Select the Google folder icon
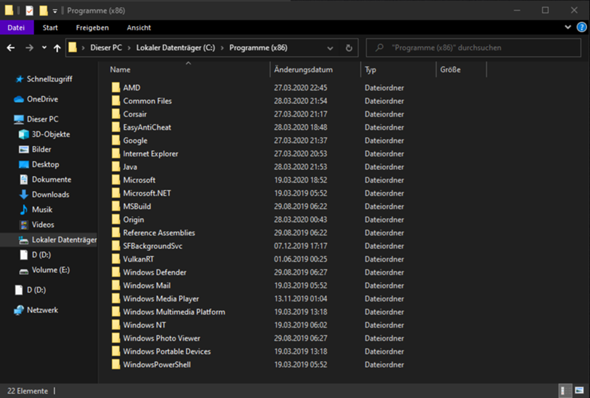This screenshot has height=398, width=590. coord(116,140)
